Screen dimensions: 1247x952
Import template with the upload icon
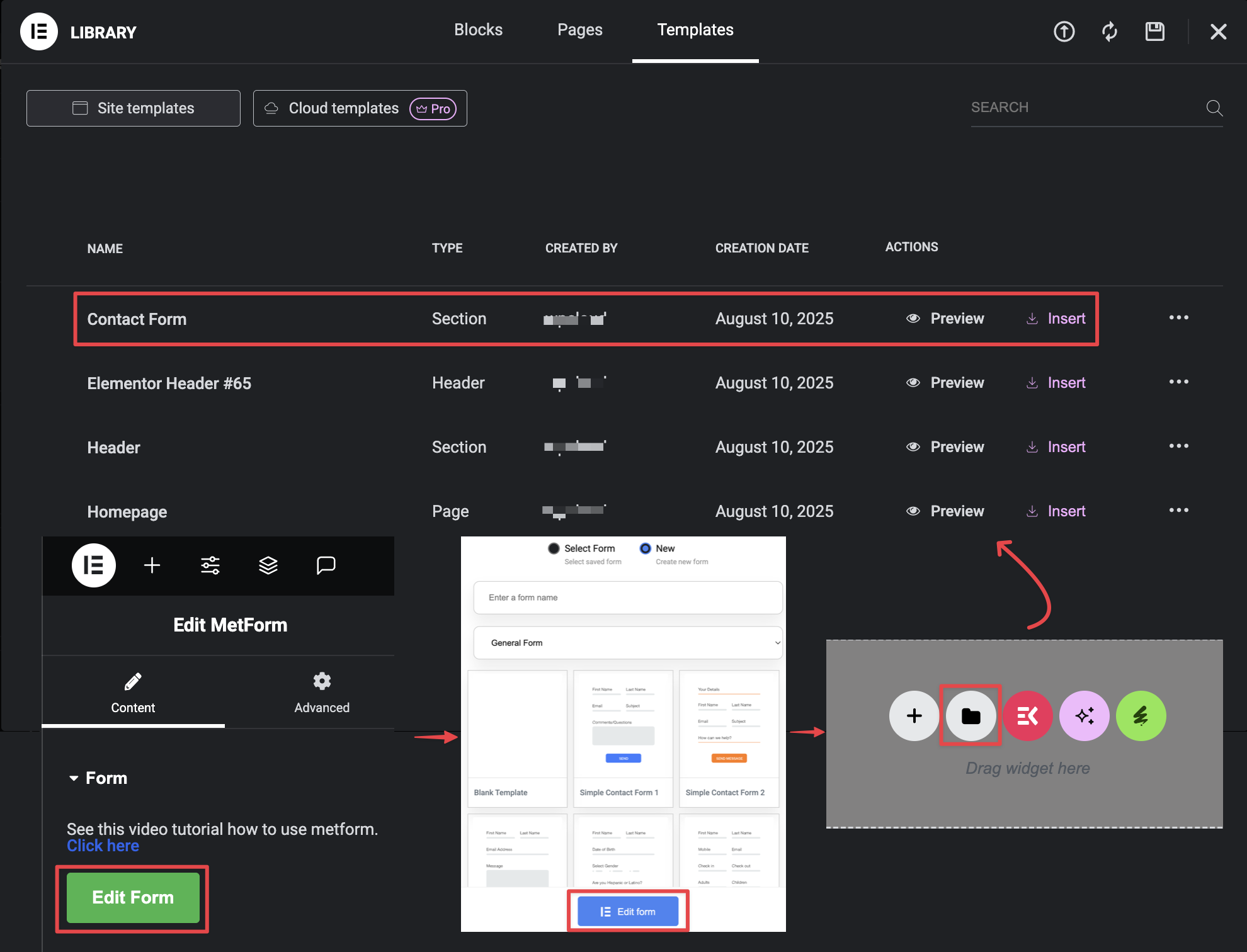1064,31
